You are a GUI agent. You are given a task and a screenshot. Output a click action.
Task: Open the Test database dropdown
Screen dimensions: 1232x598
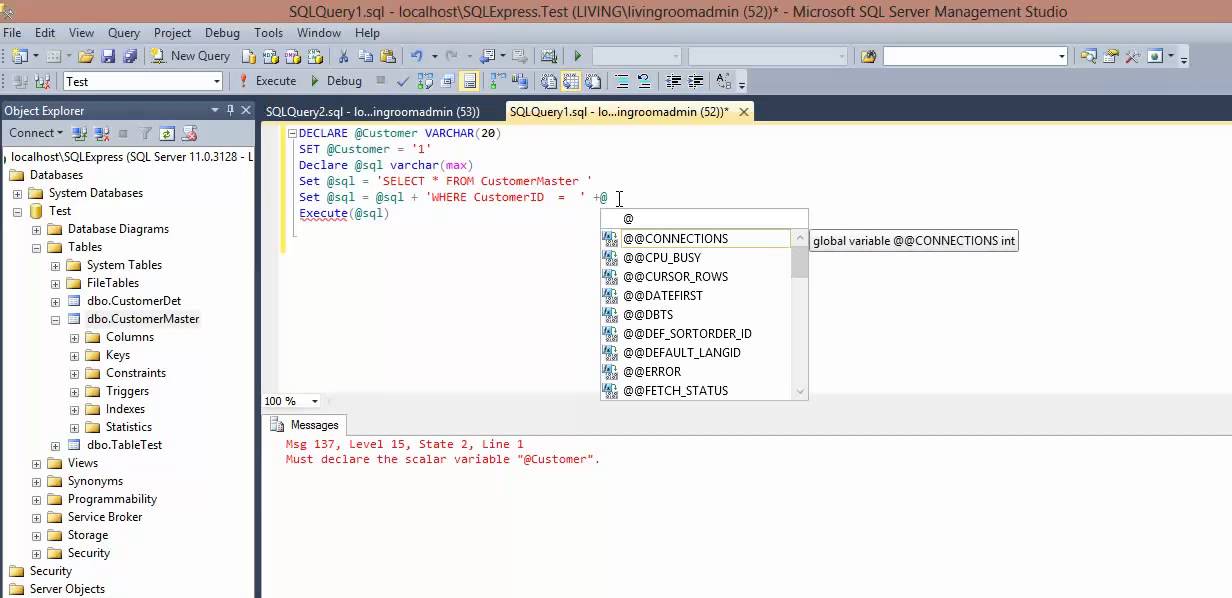pyautogui.click(x=216, y=82)
